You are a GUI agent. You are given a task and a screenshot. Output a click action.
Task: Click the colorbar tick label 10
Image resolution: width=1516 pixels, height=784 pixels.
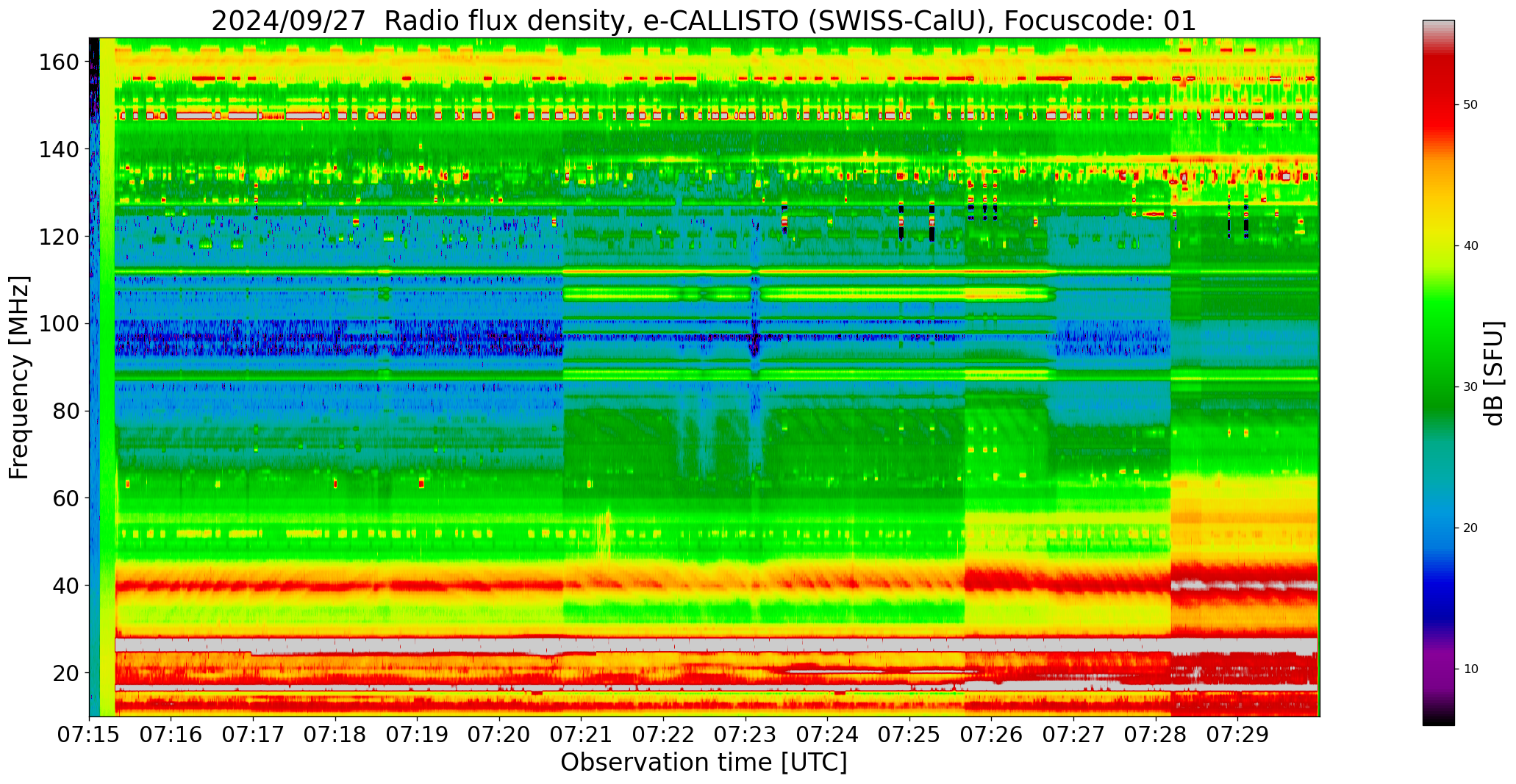pos(1470,669)
